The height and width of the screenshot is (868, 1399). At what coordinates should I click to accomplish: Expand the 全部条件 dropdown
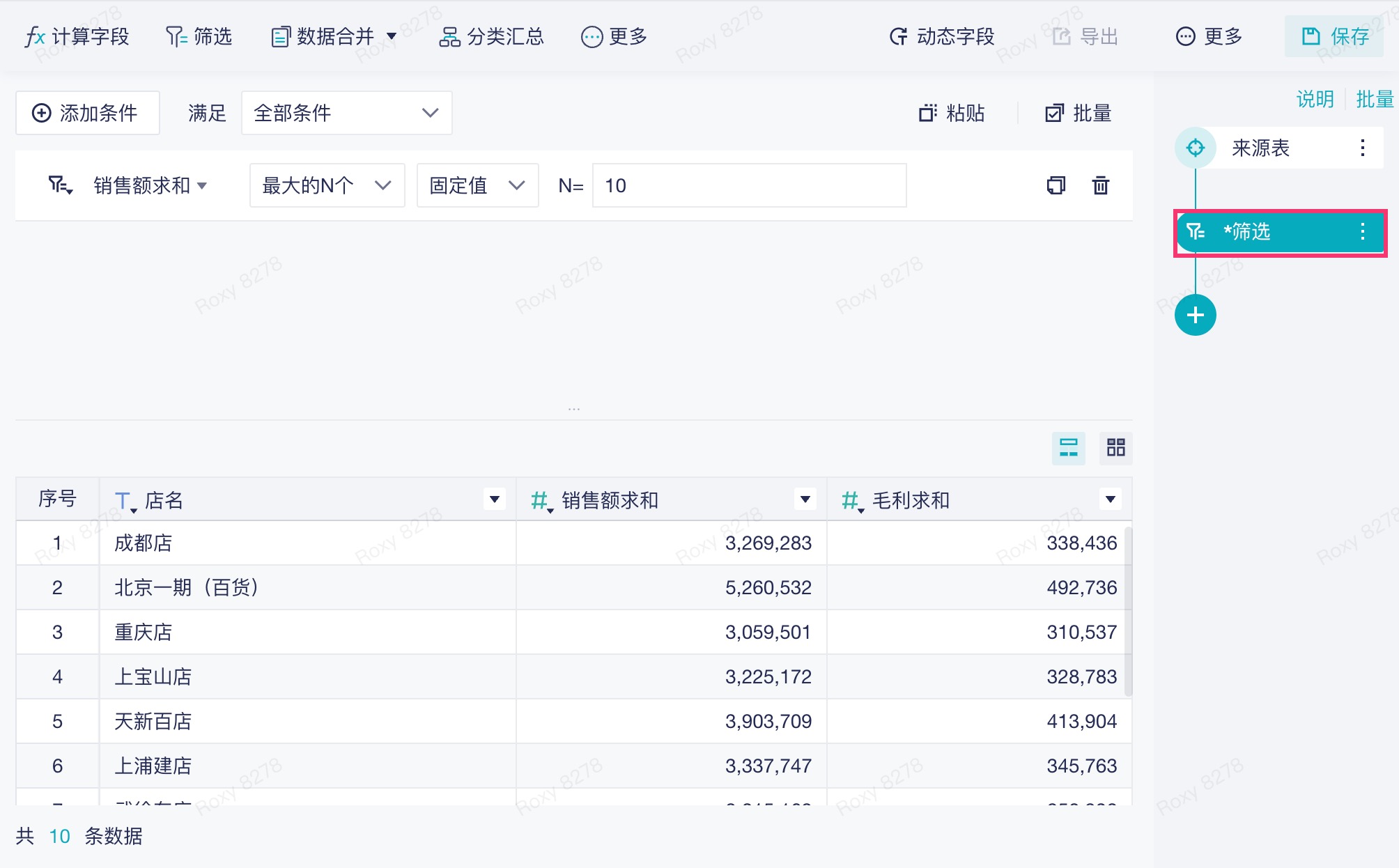(346, 113)
